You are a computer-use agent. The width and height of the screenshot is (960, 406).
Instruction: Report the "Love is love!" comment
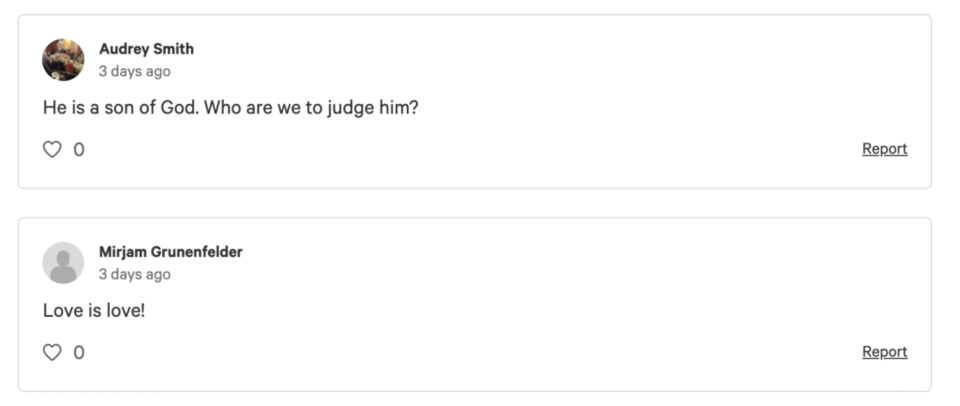[885, 351]
